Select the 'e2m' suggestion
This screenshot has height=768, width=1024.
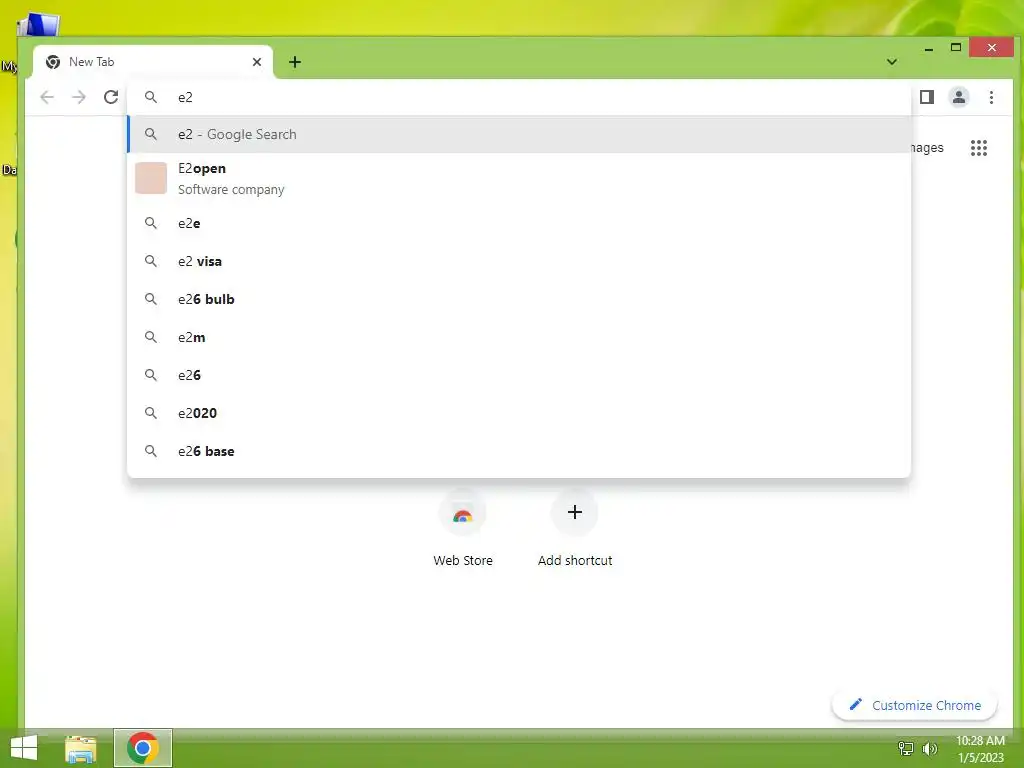519,337
